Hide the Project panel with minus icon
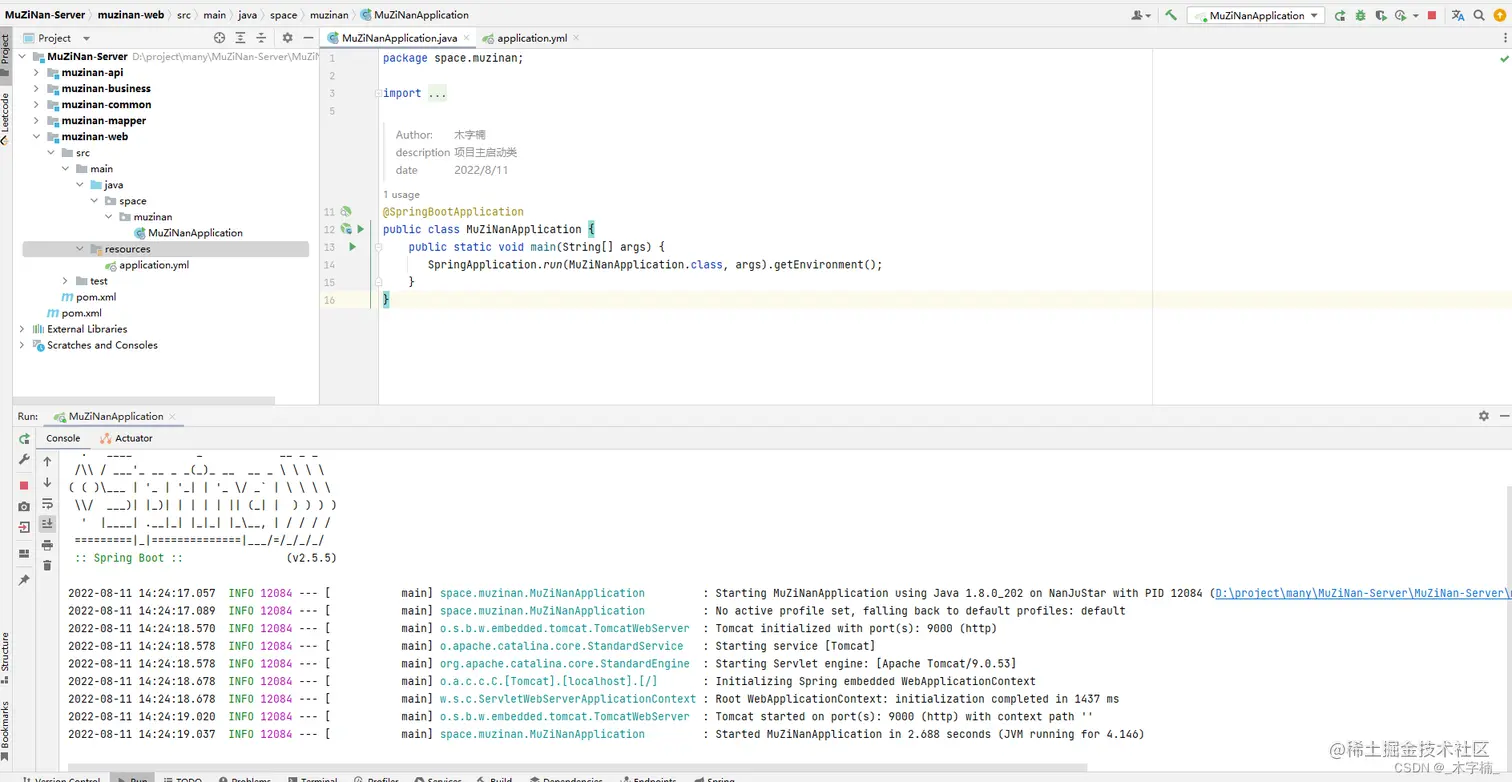Image resolution: width=1512 pixels, height=782 pixels. [x=307, y=38]
